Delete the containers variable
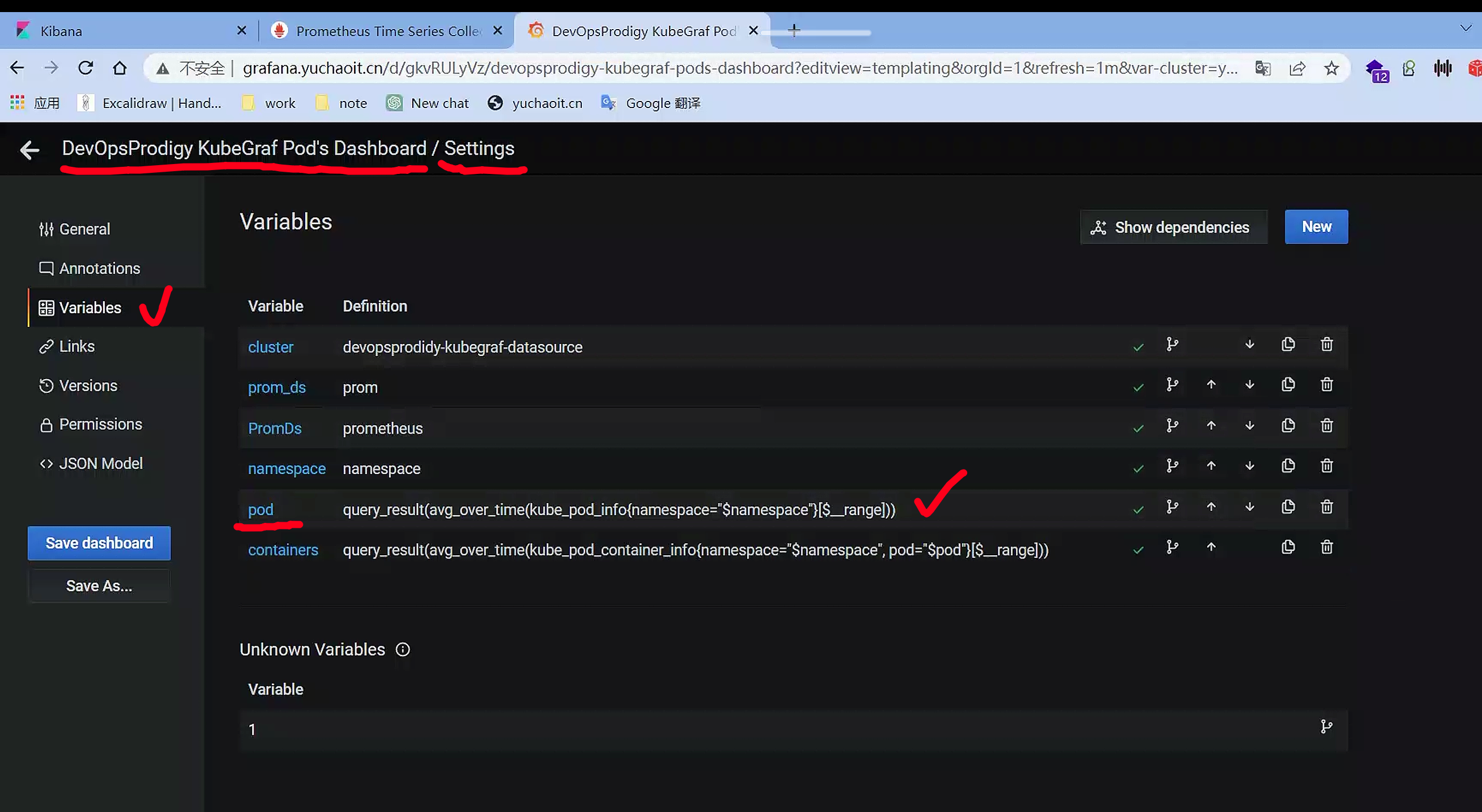The height and width of the screenshot is (812, 1482). pos(1326,547)
